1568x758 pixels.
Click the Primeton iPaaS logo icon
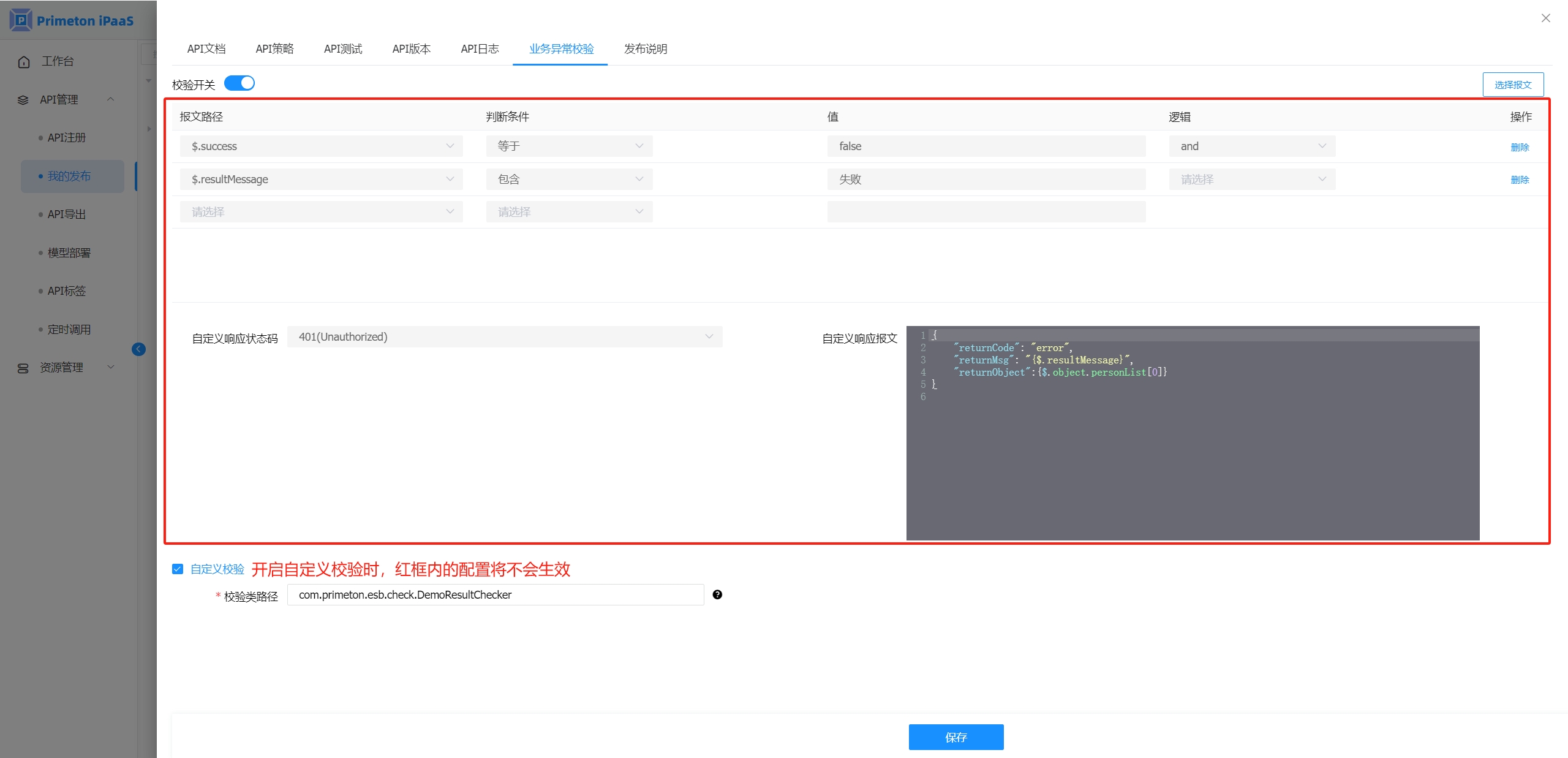(x=21, y=20)
